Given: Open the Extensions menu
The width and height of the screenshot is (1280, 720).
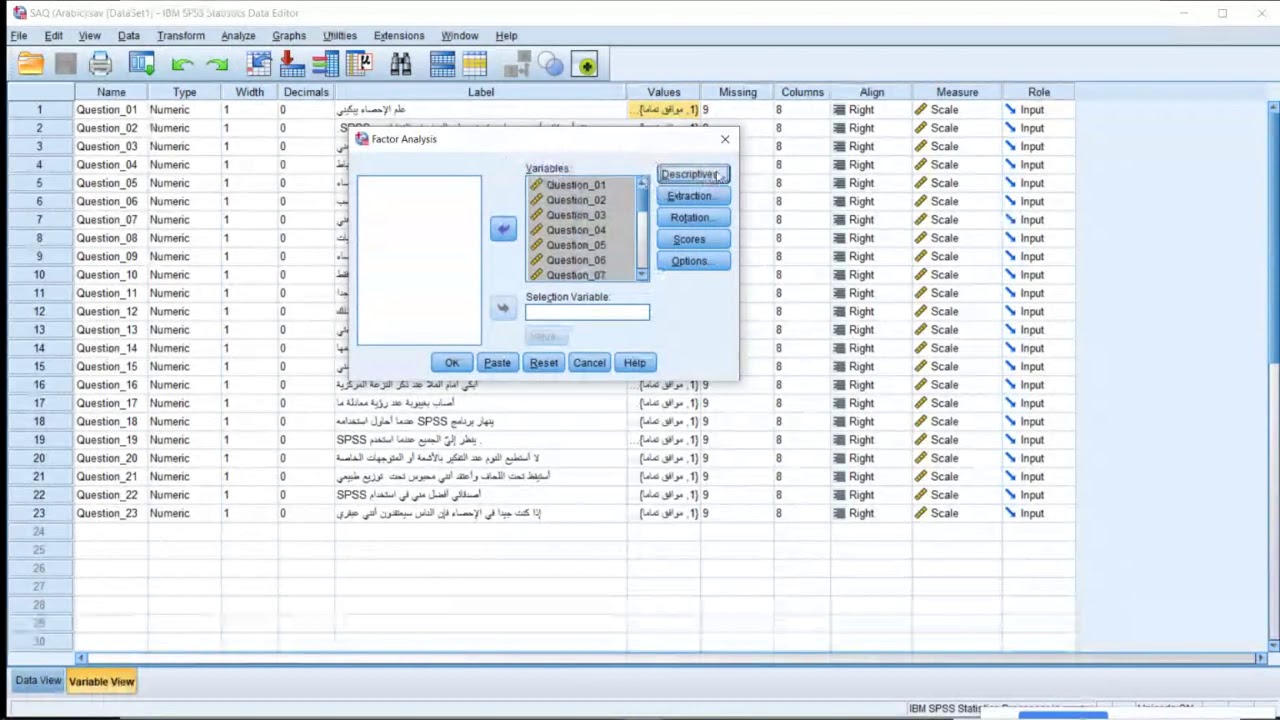Looking at the screenshot, I should (398, 36).
